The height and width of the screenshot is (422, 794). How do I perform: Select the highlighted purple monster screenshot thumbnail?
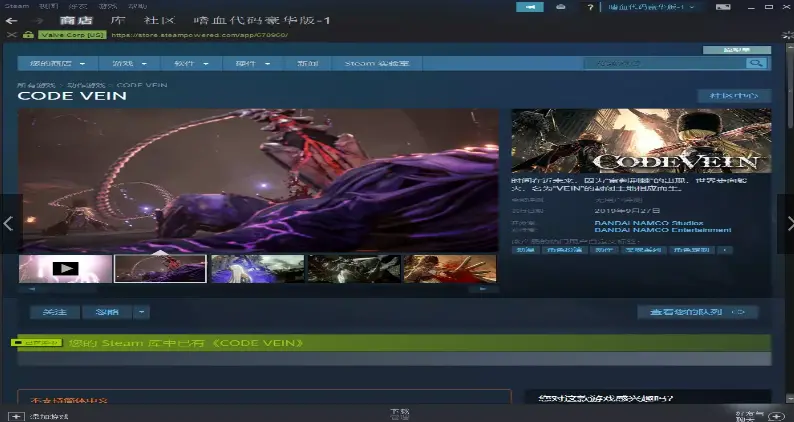point(160,268)
